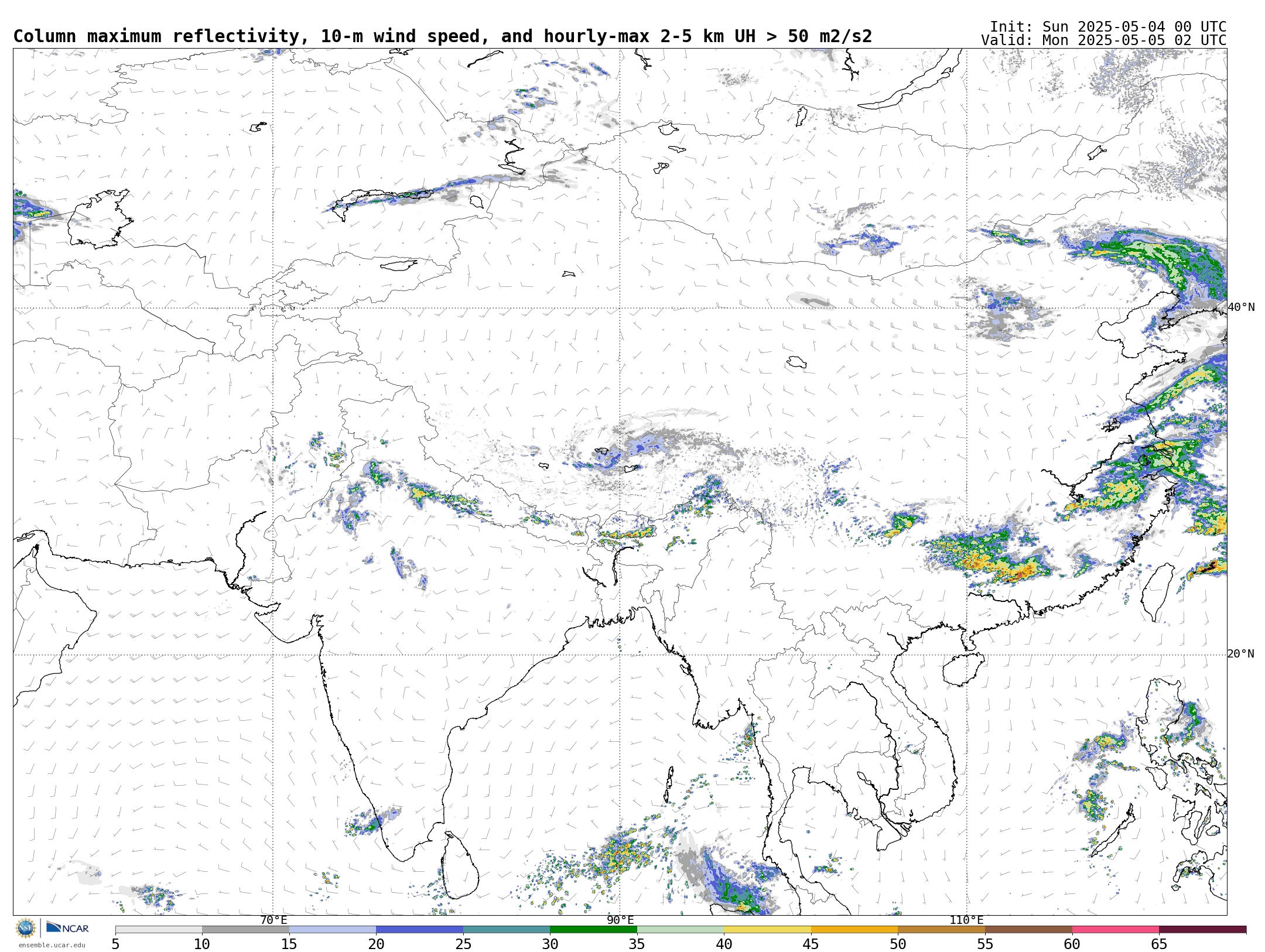Click the 70°E longitude label
Screen dimensions: 1265x952
pos(273,920)
